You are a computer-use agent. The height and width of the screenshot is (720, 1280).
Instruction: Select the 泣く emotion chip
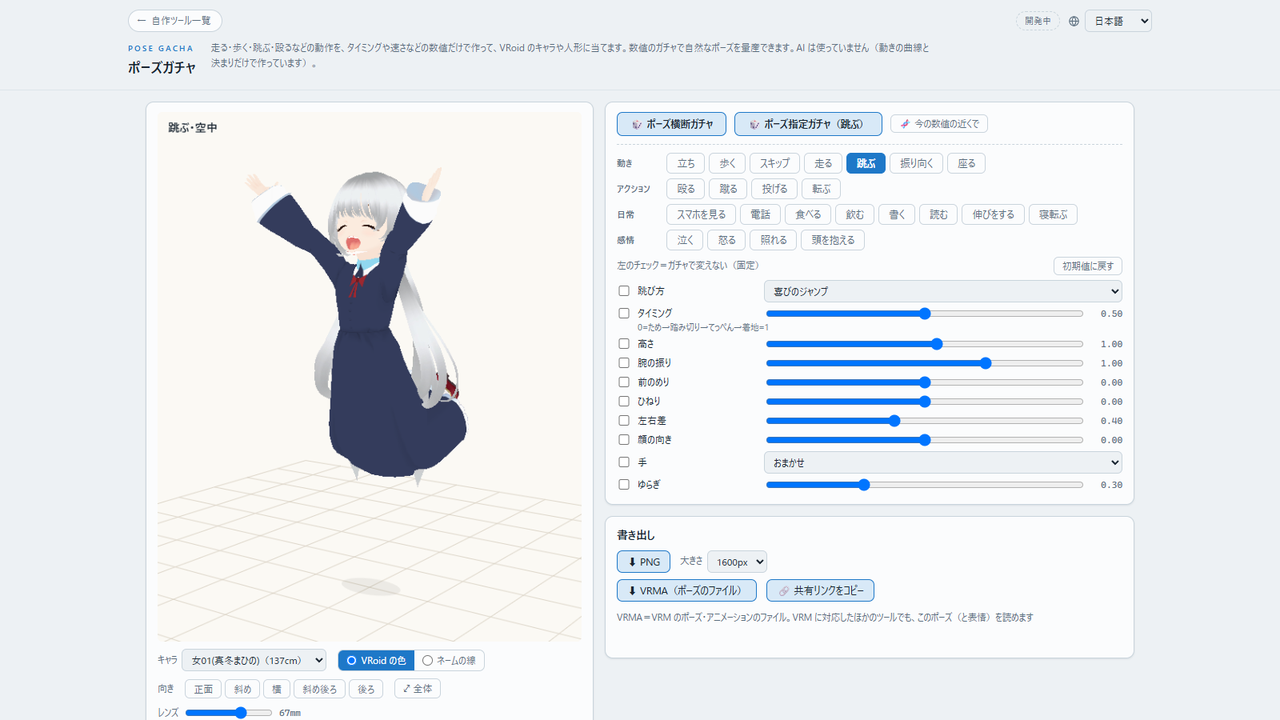(x=685, y=240)
